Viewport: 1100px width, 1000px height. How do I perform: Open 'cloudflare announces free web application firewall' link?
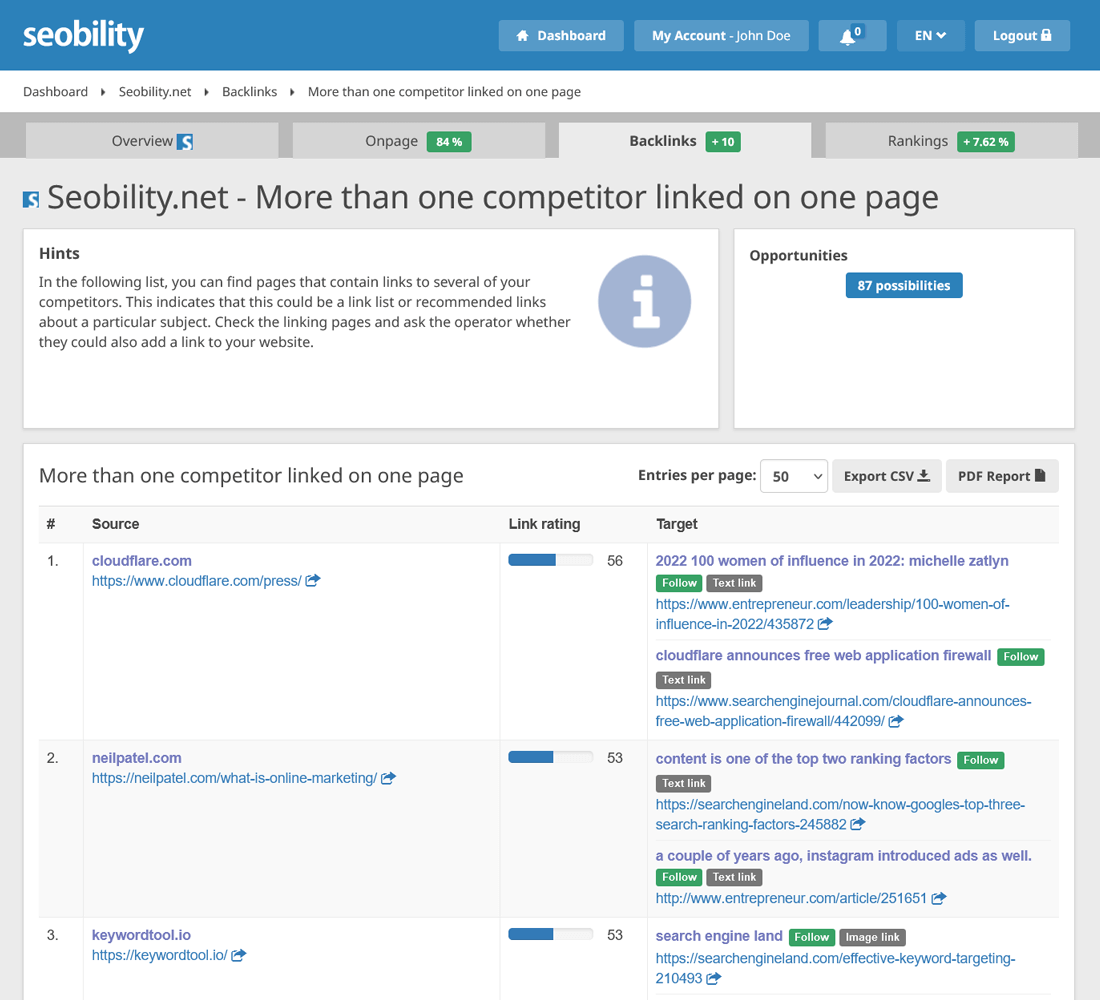pos(823,655)
